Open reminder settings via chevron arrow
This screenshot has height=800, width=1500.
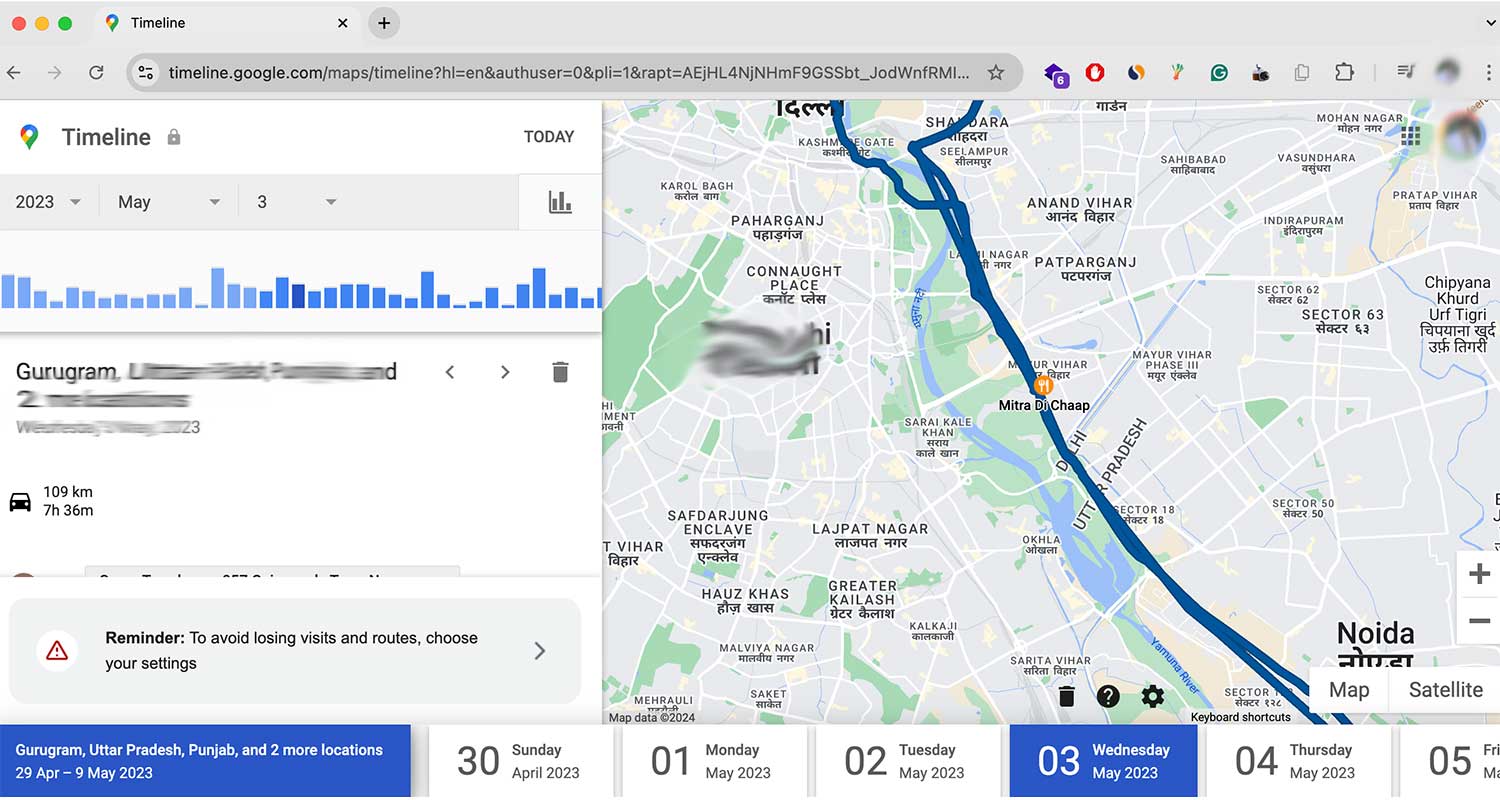pyautogui.click(x=540, y=650)
